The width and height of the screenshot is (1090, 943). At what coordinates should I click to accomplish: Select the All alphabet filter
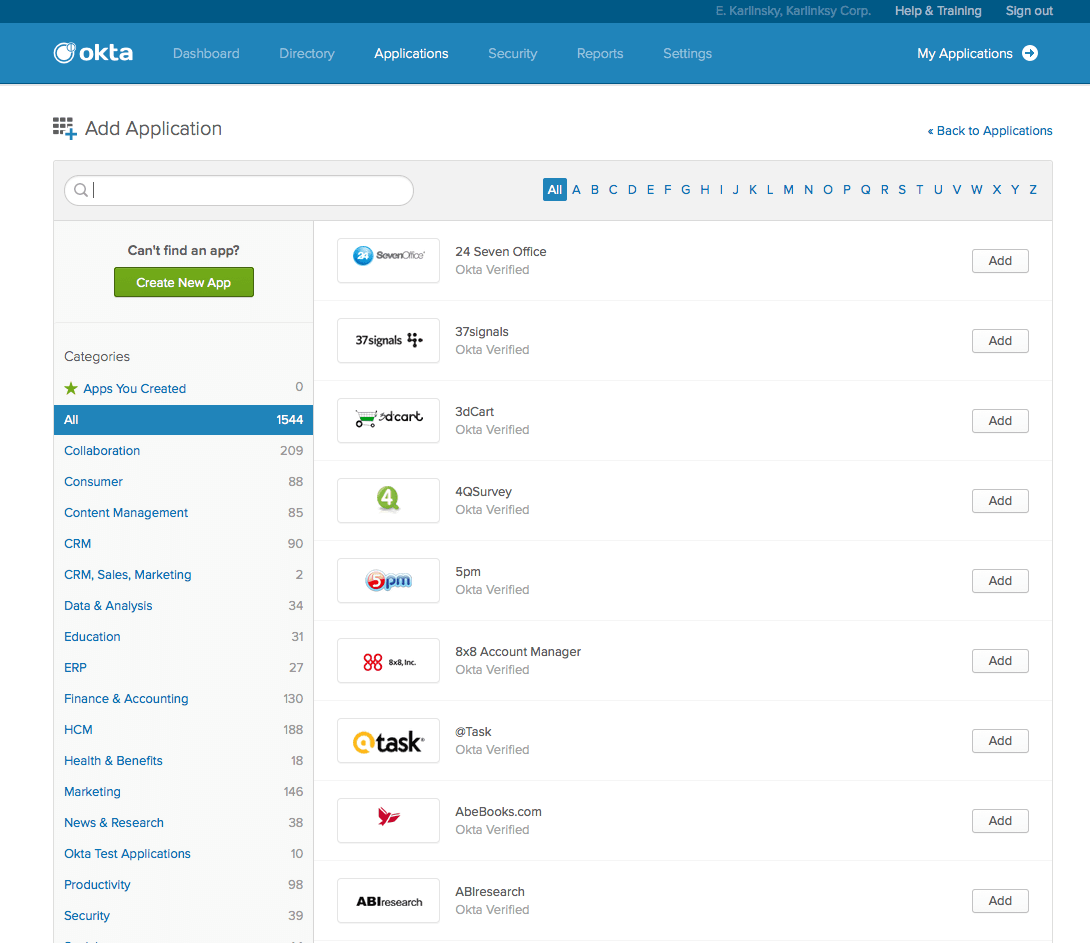click(x=555, y=190)
